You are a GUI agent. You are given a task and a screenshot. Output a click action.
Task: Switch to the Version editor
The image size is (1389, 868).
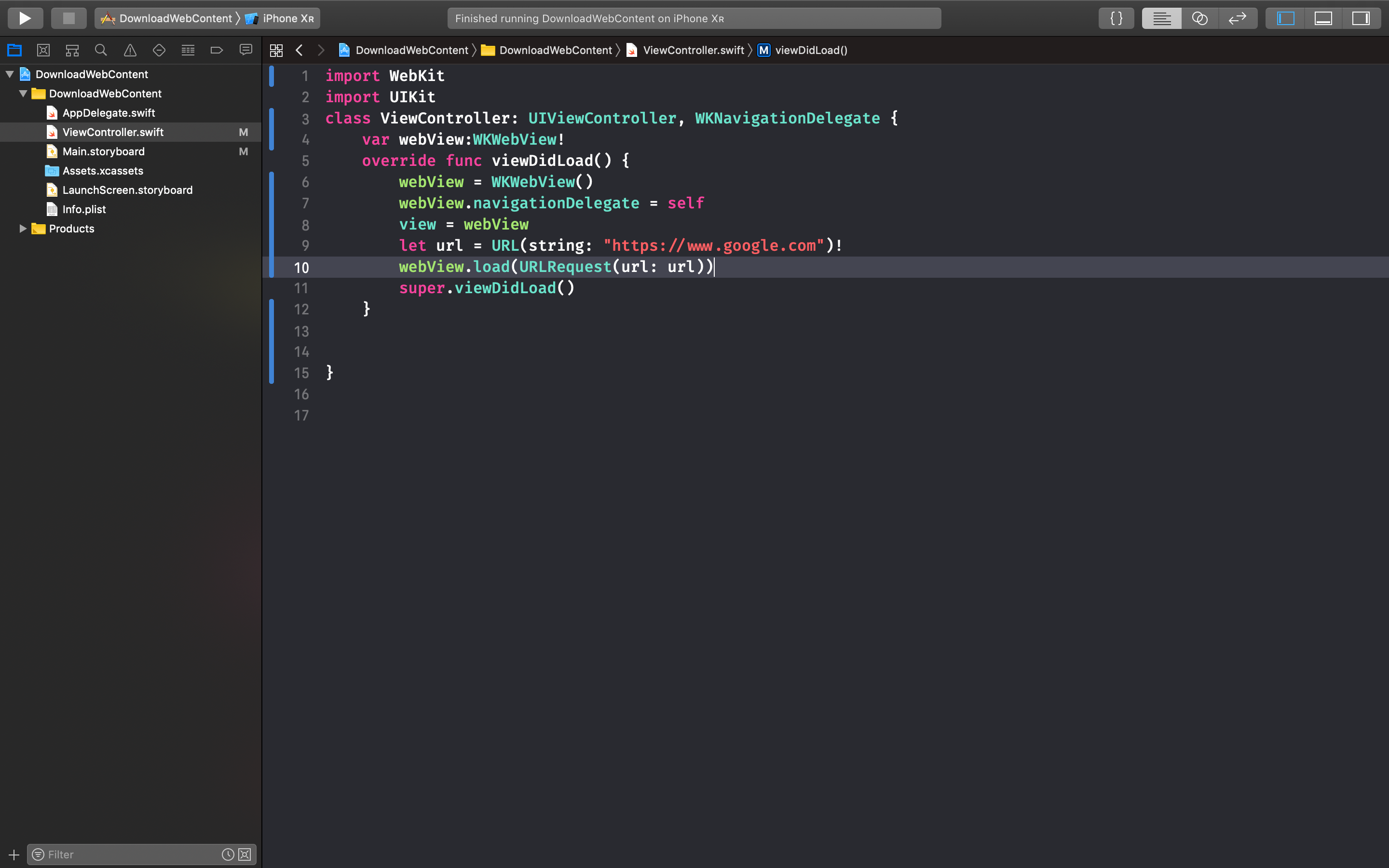(x=1238, y=18)
